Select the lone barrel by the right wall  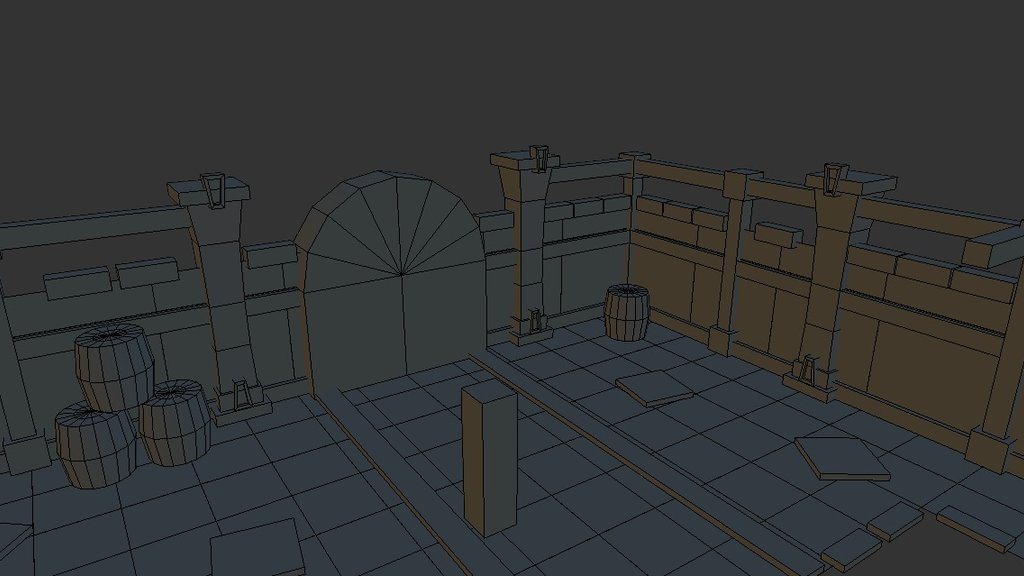point(626,312)
